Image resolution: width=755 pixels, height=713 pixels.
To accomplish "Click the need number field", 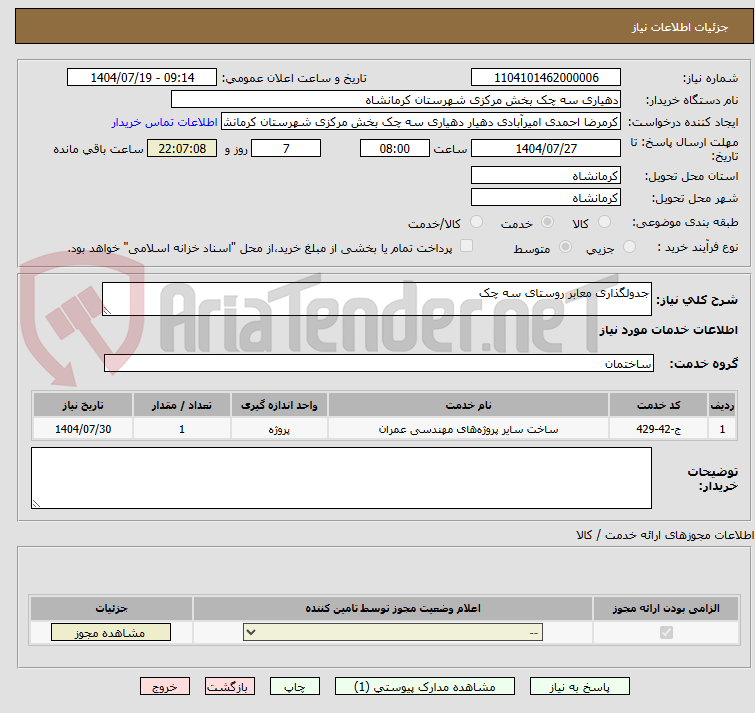I will point(546,78).
